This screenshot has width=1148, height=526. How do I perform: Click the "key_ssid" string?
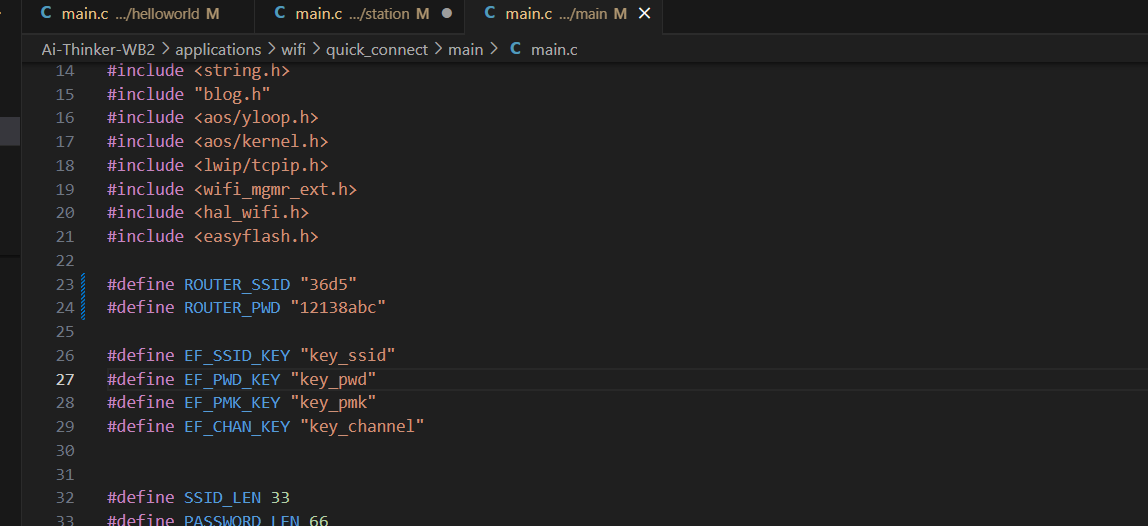pyautogui.click(x=348, y=355)
